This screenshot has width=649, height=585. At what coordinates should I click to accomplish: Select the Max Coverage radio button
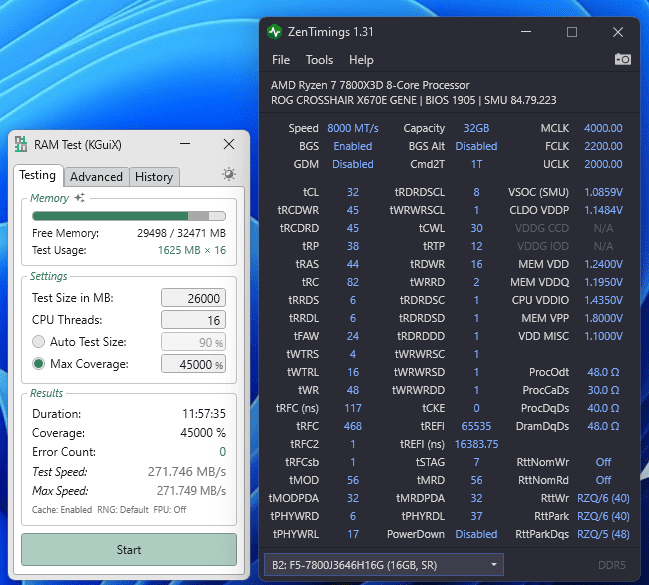tap(38, 364)
